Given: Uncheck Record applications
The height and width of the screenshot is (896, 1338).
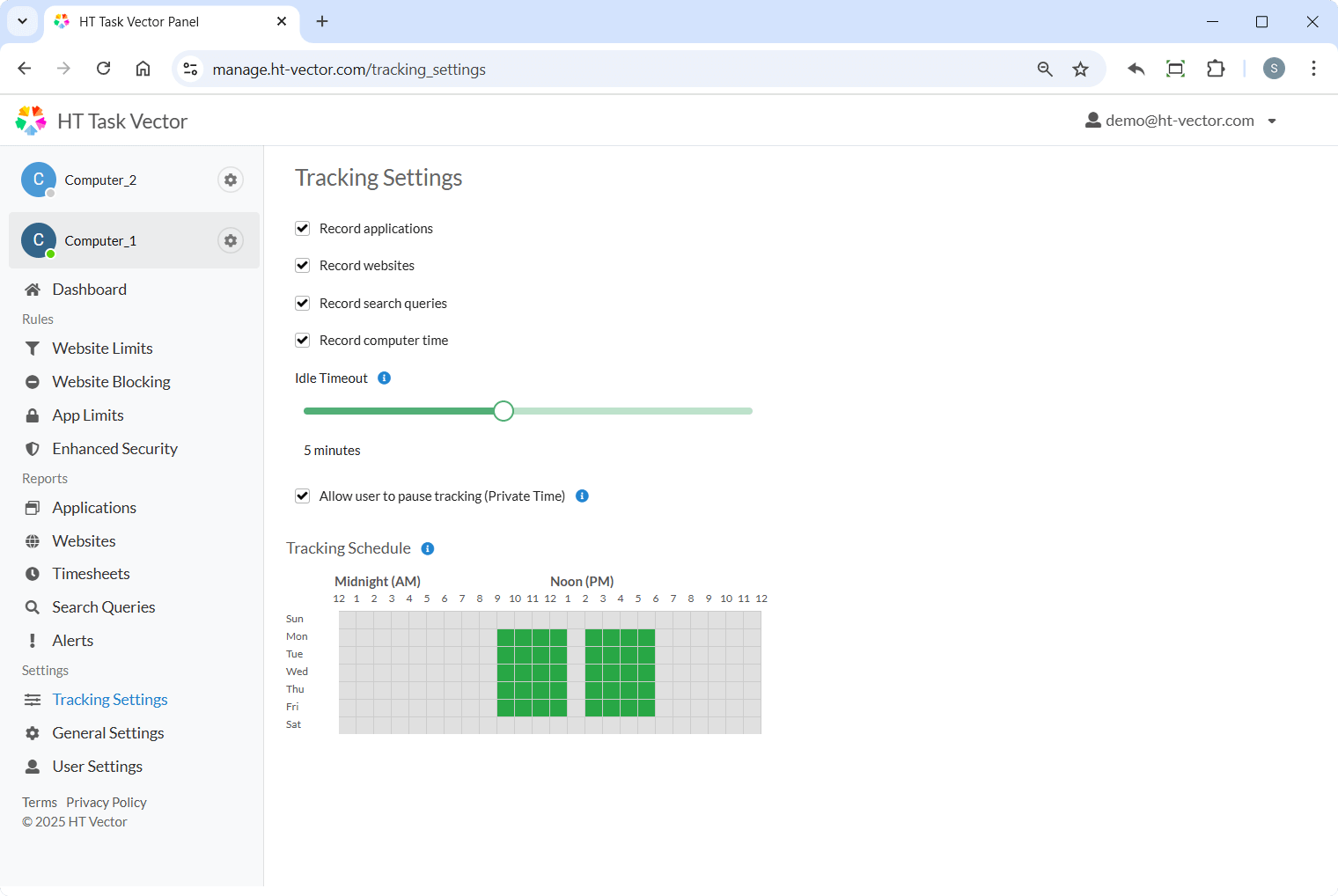Looking at the screenshot, I should (302, 228).
